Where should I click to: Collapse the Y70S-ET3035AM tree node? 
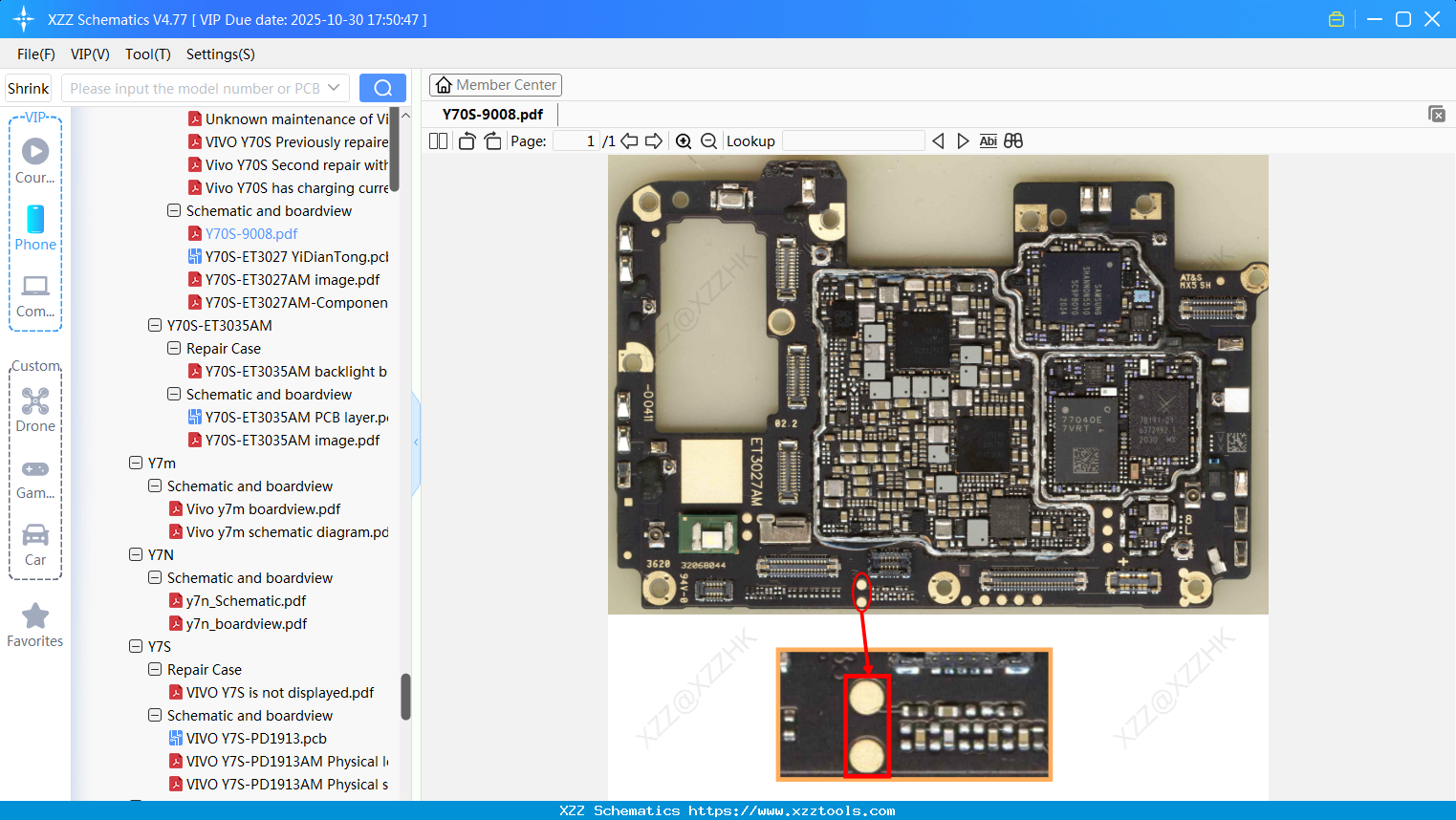[x=155, y=325]
